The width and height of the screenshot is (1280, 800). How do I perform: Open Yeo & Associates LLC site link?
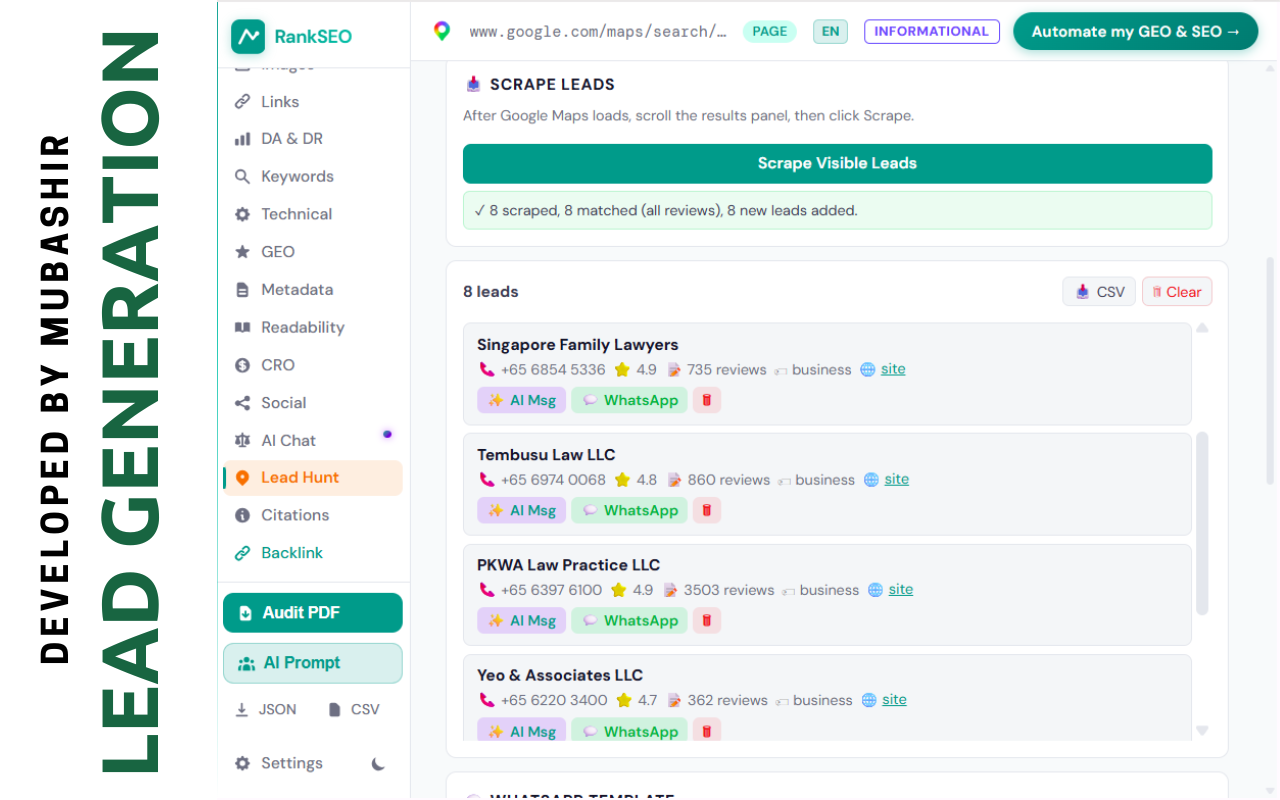pos(895,700)
